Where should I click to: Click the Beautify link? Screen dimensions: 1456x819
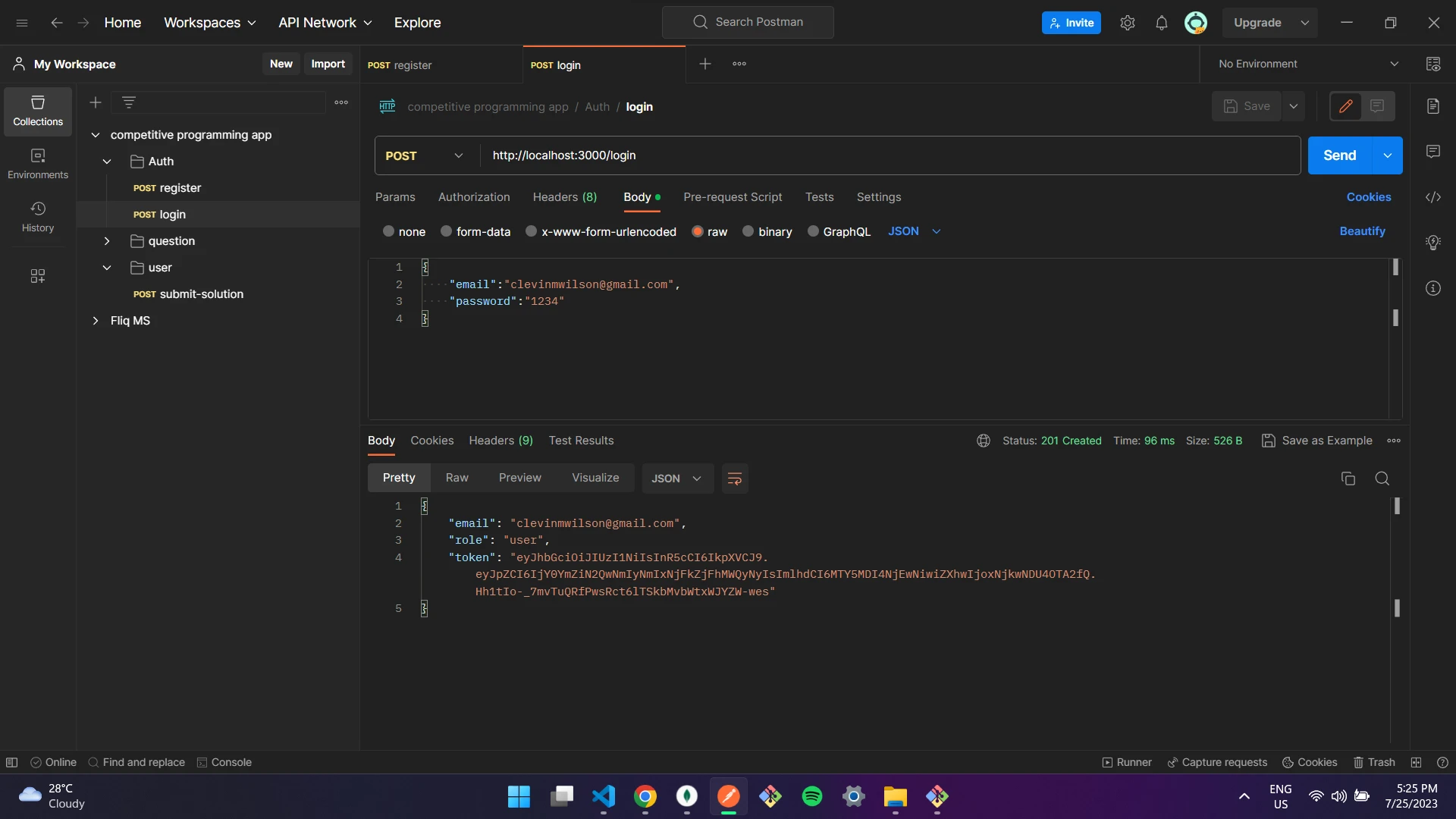click(1363, 231)
